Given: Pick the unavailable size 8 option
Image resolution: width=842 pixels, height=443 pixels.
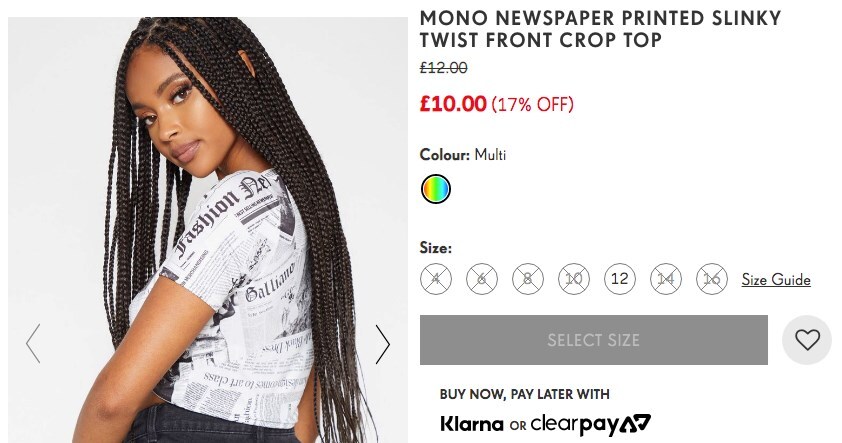Looking at the screenshot, I should (x=528, y=279).
